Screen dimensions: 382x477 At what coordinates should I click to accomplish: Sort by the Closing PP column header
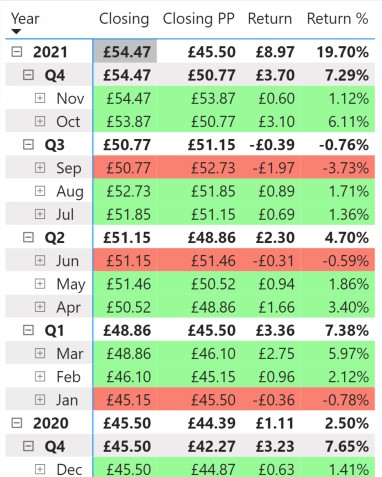(199, 18)
